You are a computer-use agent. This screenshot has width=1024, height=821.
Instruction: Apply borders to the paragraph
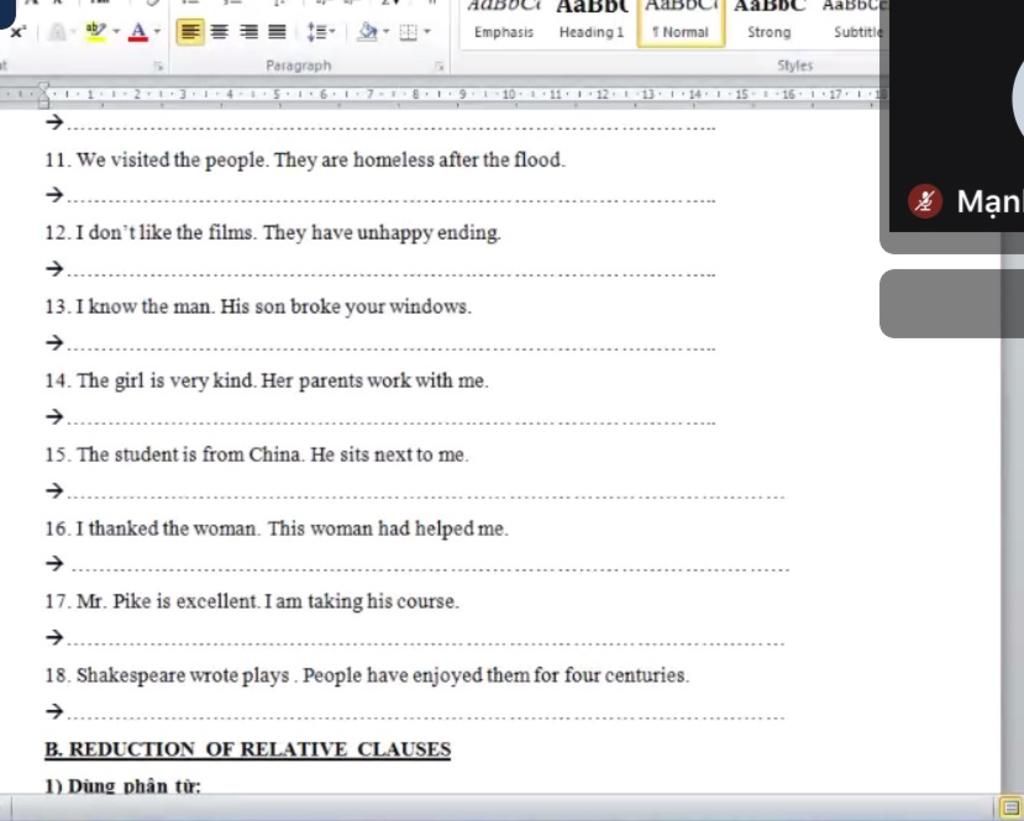(x=408, y=31)
